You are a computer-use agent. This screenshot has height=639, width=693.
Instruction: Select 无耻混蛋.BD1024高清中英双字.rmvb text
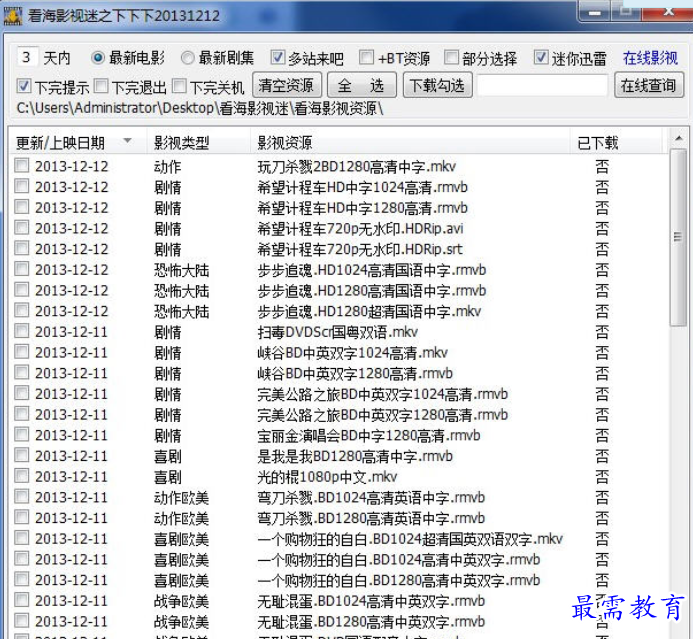[371, 601]
